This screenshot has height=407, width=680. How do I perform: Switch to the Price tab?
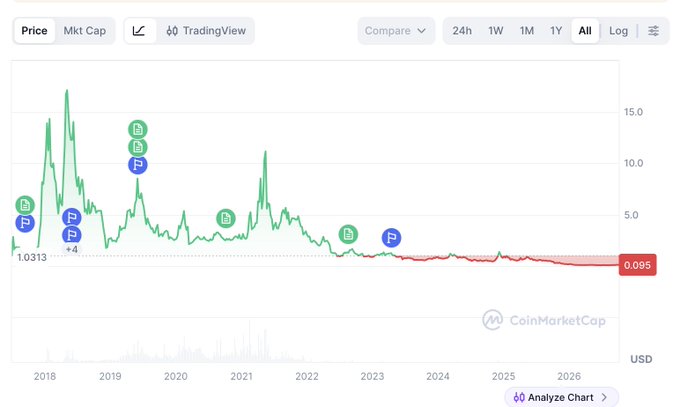[x=34, y=31]
